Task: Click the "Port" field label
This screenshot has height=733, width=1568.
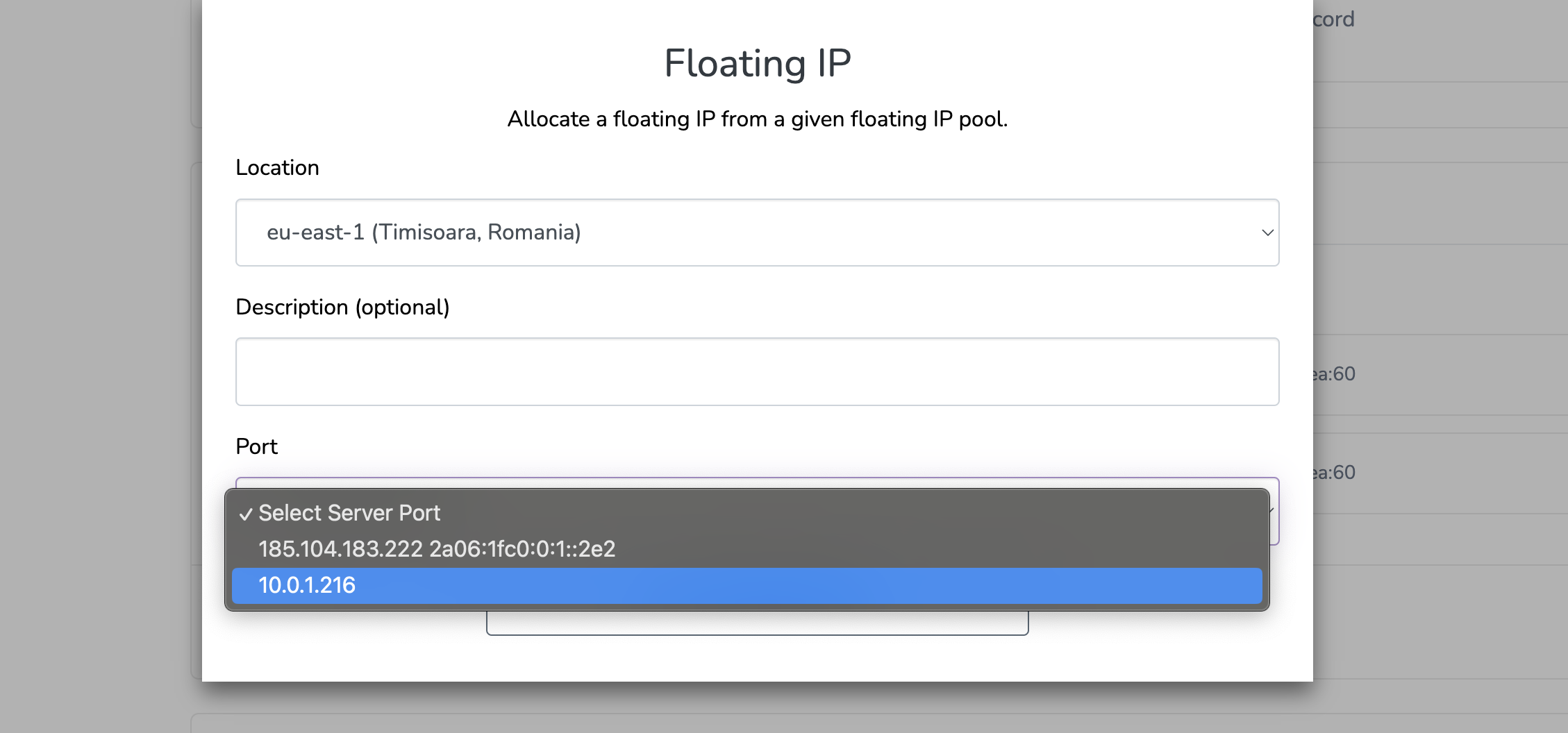Action: (x=256, y=446)
